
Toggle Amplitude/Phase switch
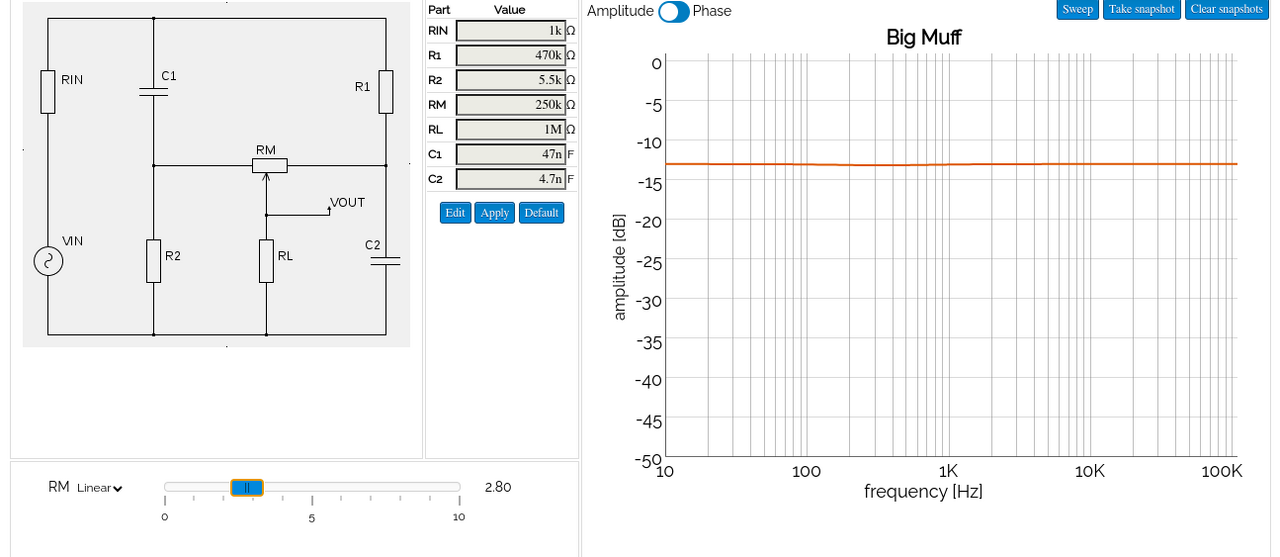pos(673,11)
